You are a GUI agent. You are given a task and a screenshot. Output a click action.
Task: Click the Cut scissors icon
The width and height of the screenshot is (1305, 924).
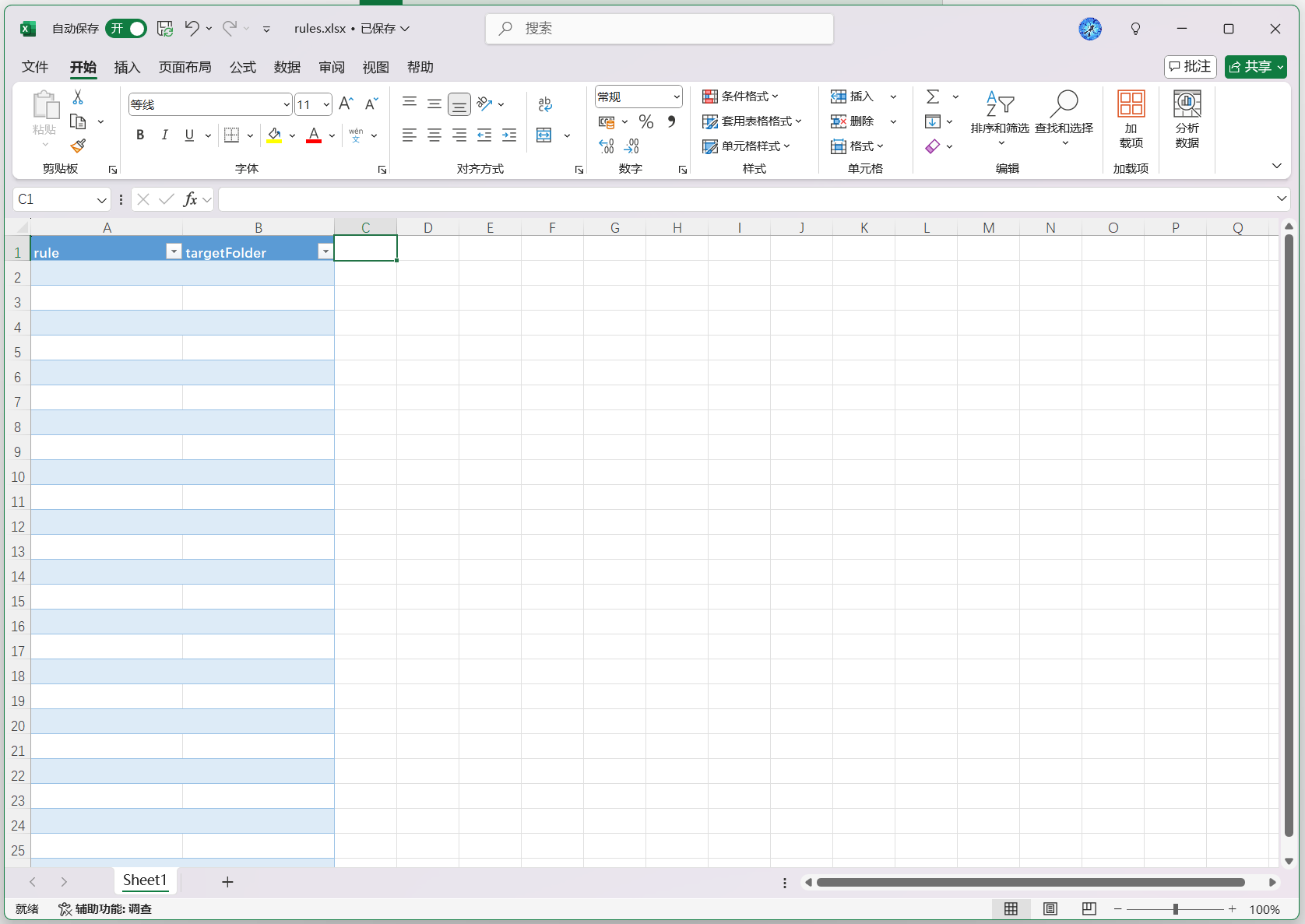click(78, 97)
